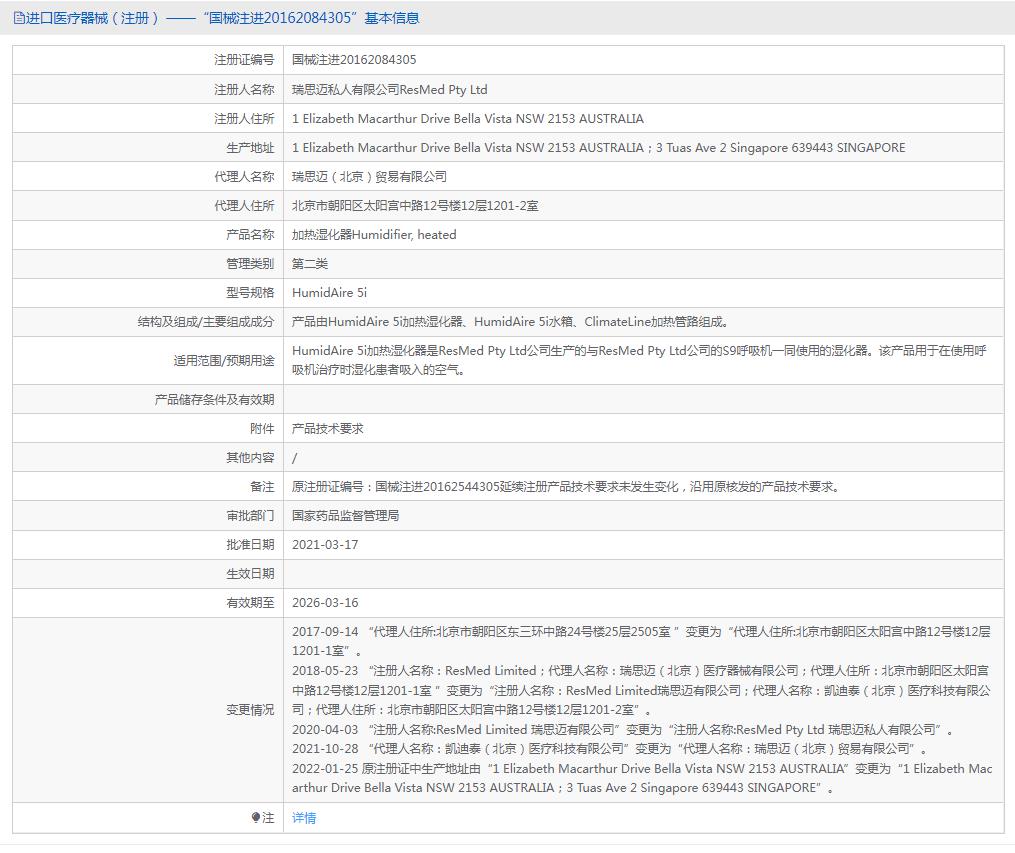1015x853 pixels.
Task: Select the expiry date 2026-03-16
Action: click(x=325, y=603)
